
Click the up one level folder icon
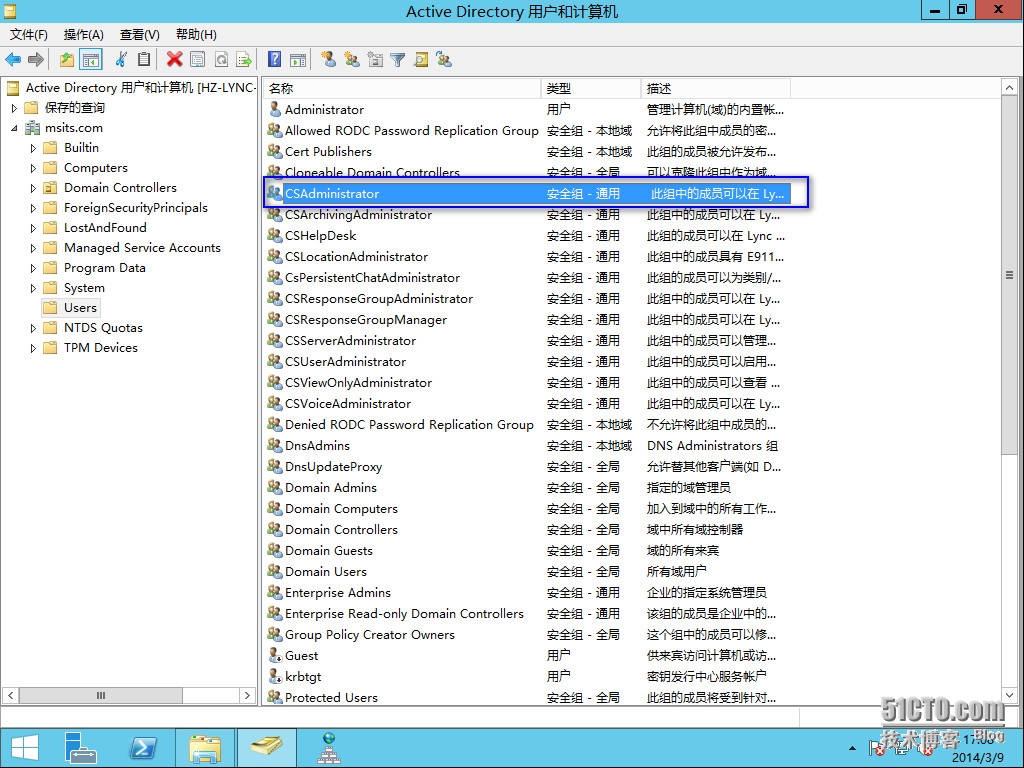tap(67, 60)
